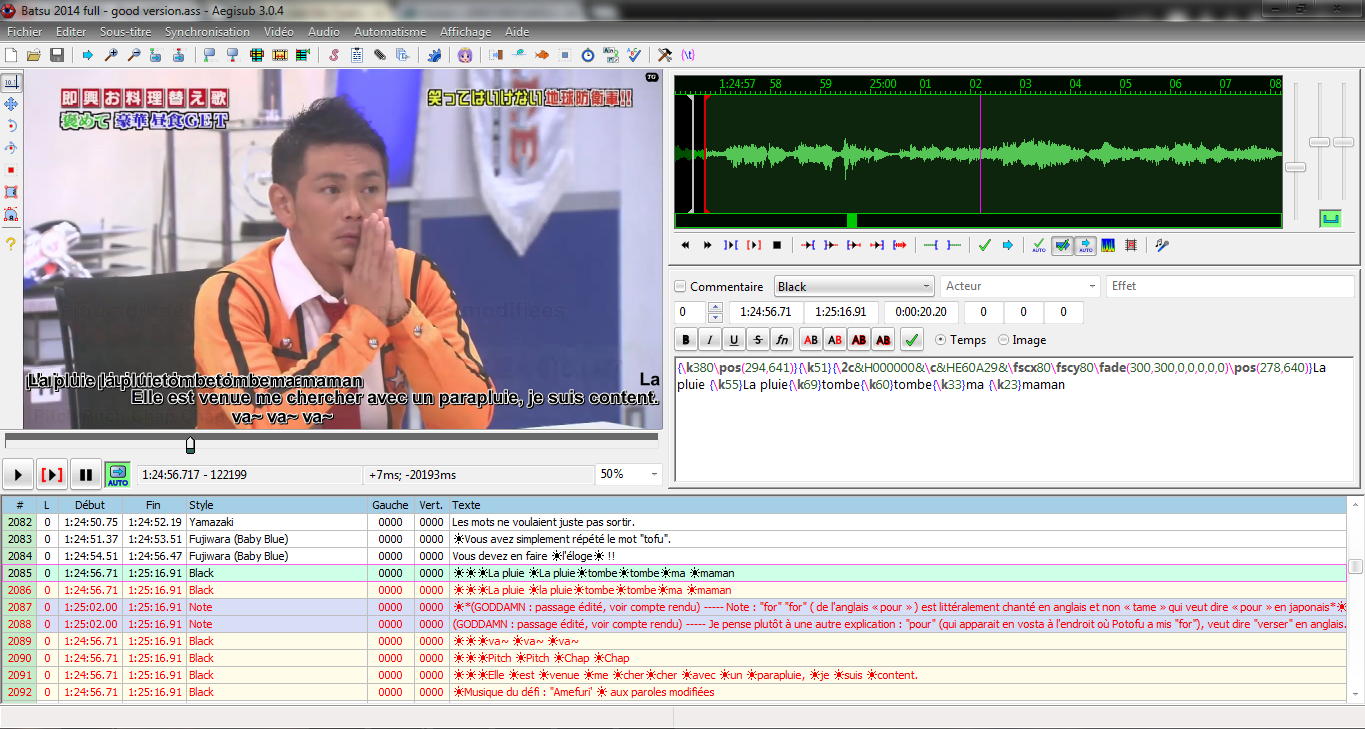Open the Automatisme menu

point(390,32)
